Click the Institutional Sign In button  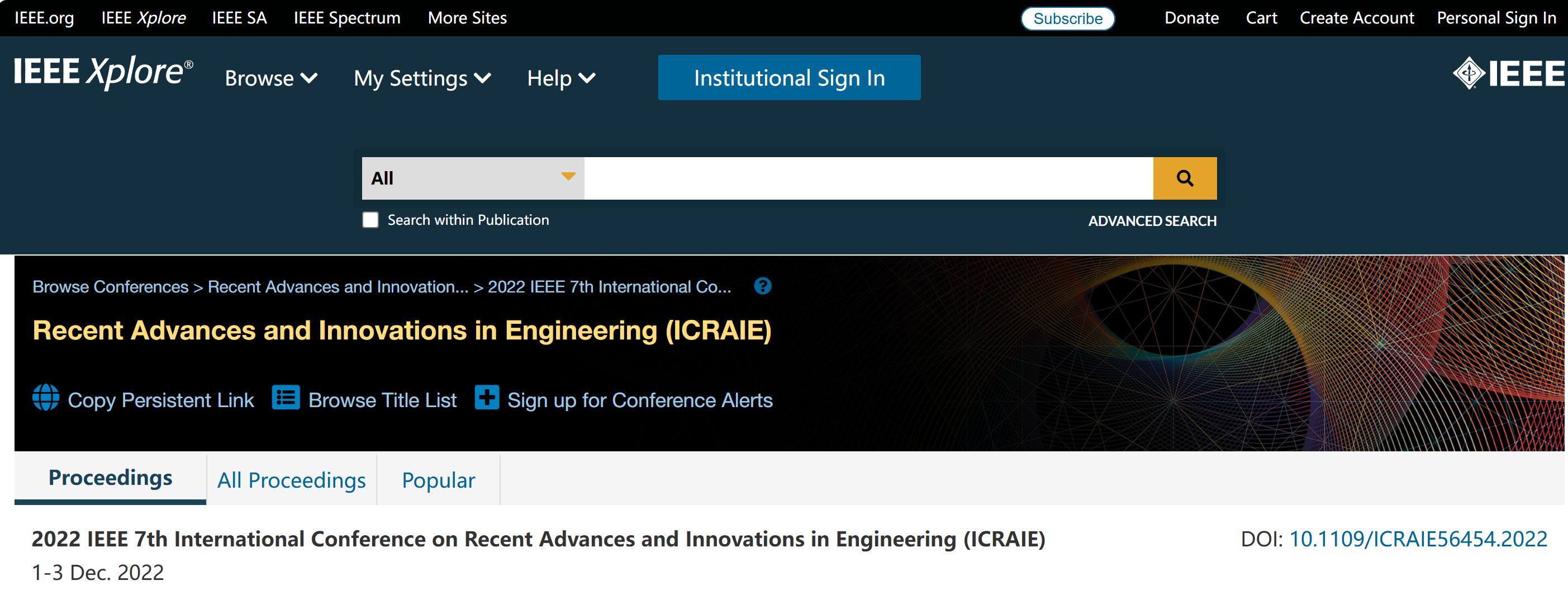coord(789,77)
